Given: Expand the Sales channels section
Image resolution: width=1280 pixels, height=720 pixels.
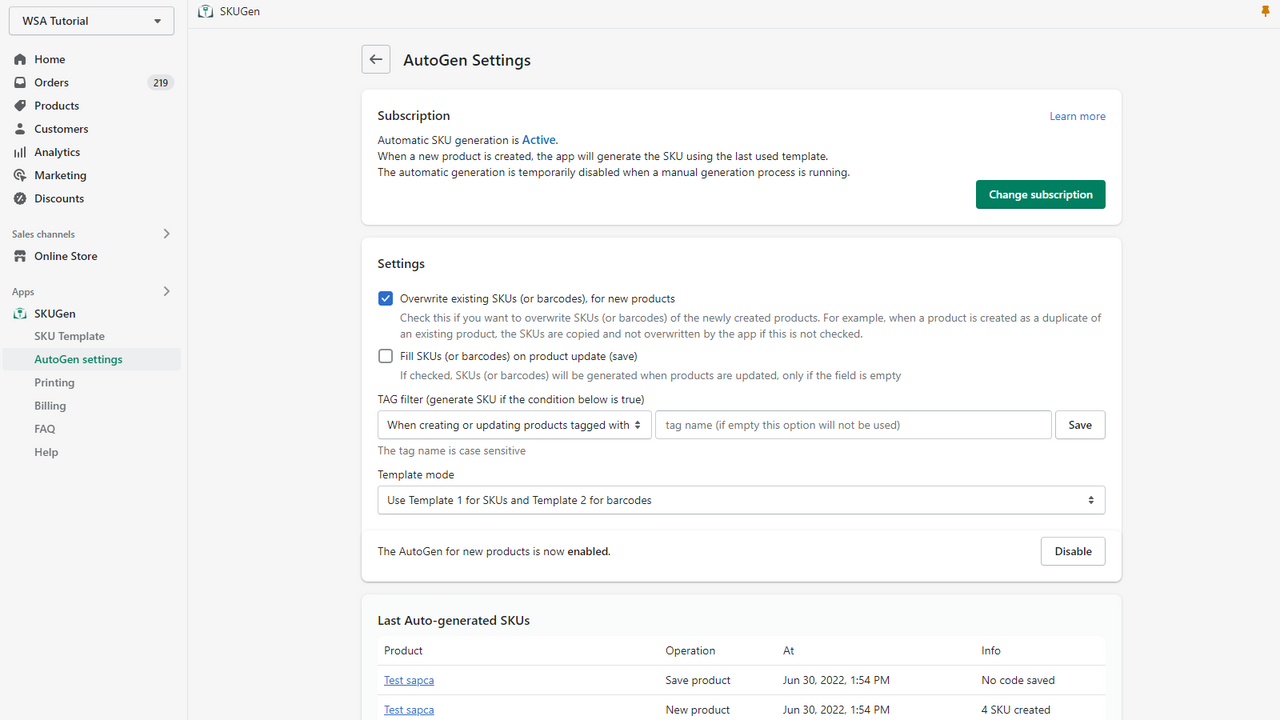Looking at the screenshot, I should coord(166,233).
